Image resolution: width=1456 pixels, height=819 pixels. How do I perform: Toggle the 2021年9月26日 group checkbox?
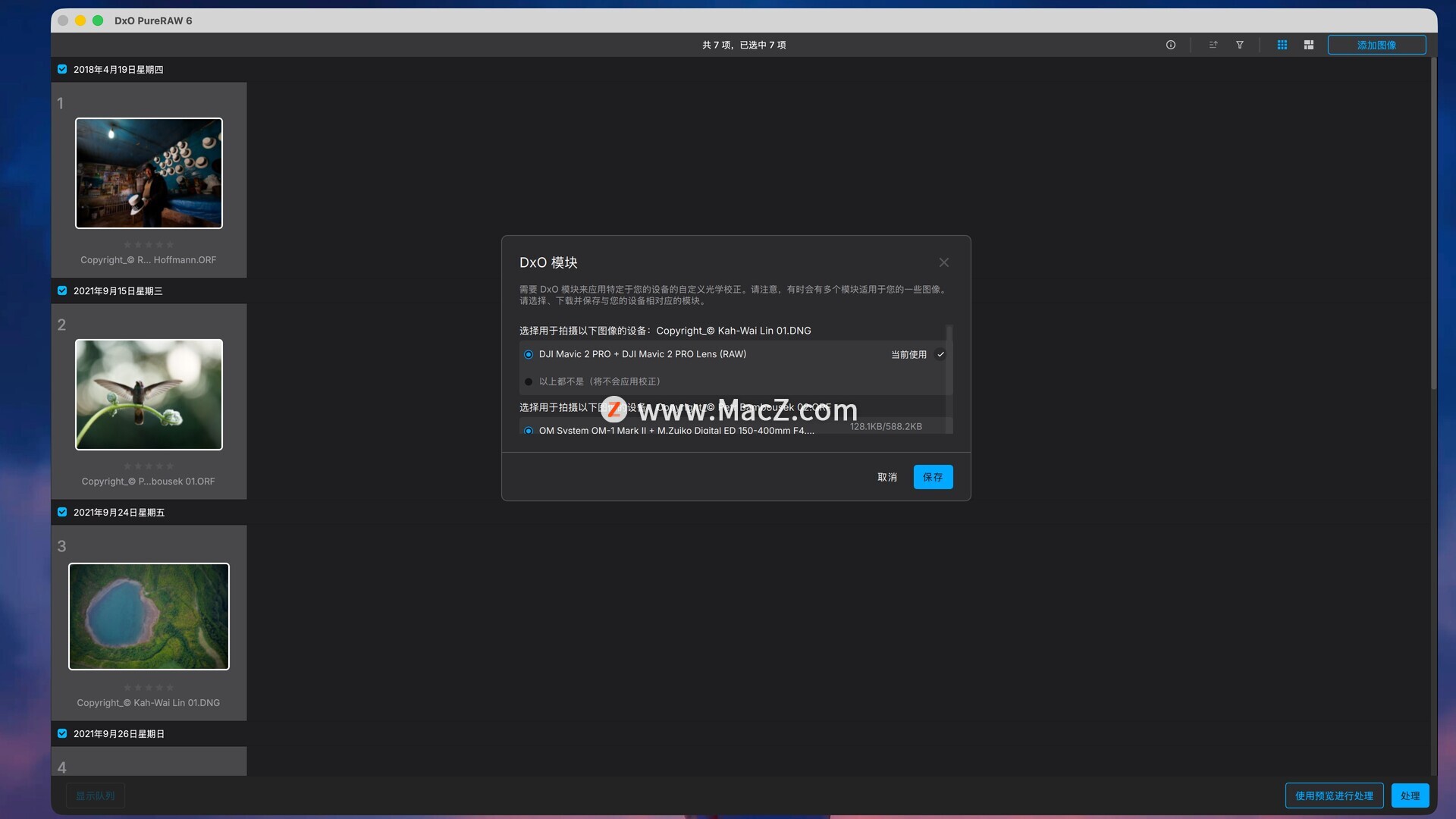pos(62,733)
